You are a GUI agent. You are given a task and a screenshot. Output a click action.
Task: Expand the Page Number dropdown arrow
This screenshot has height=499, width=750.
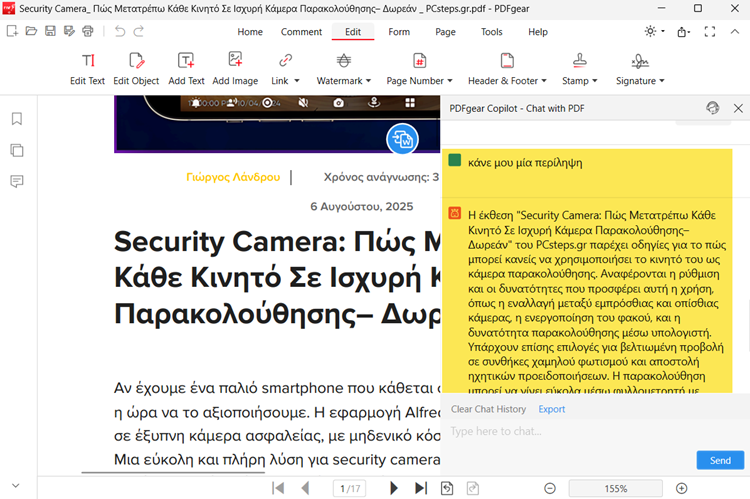tap(450, 81)
